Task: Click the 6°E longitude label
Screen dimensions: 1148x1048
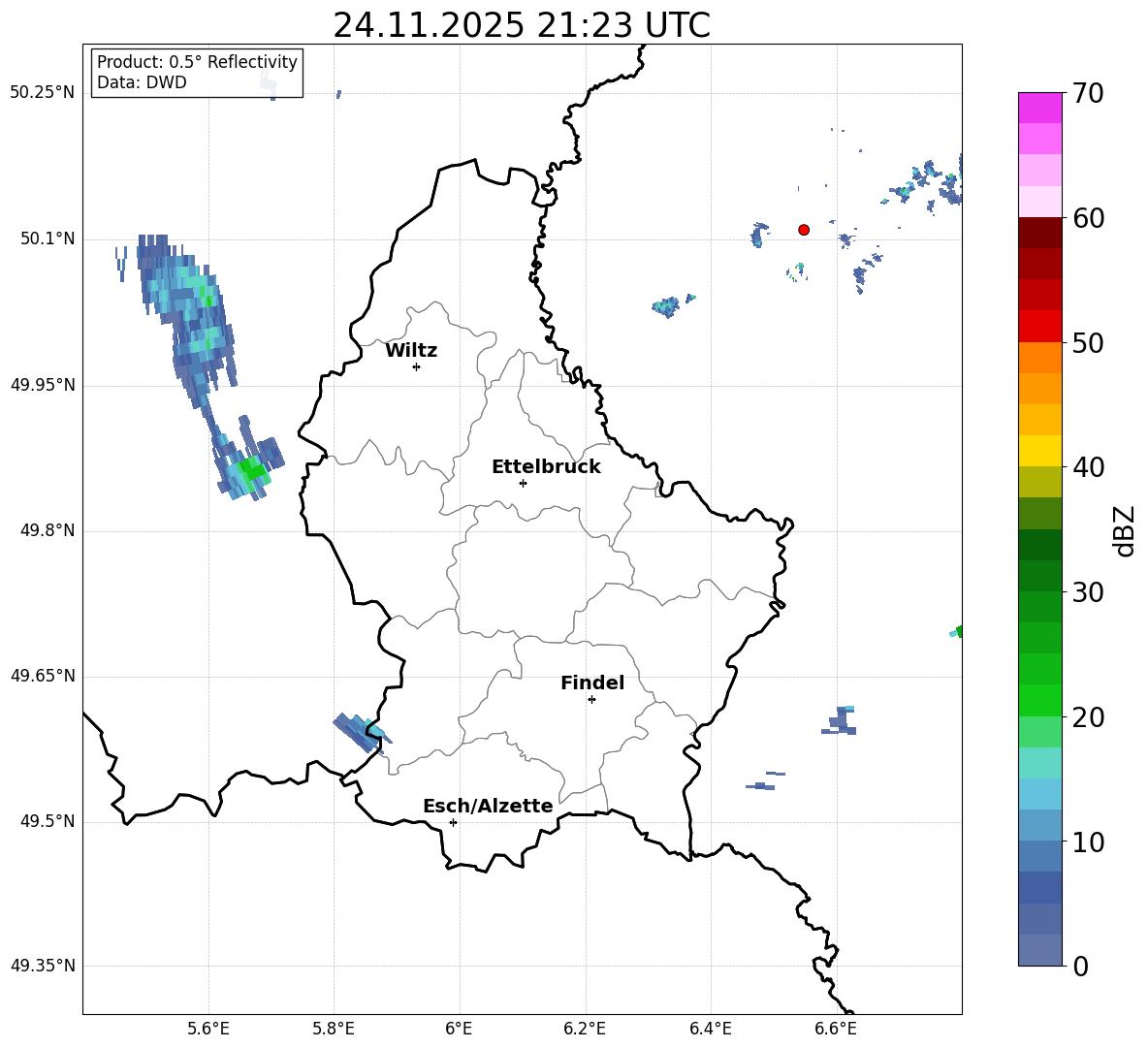Action: click(x=459, y=1029)
